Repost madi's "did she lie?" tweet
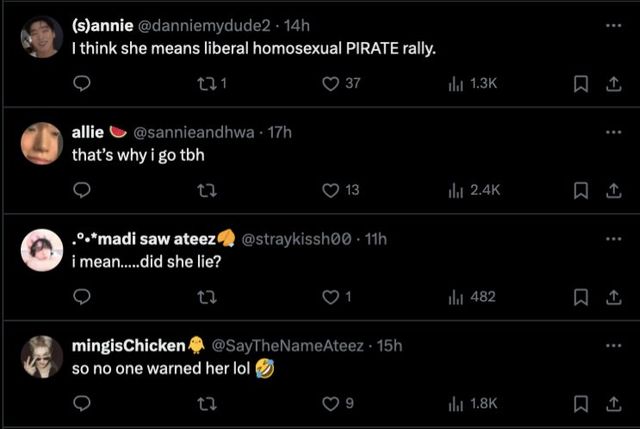The width and height of the screenshot is (640, 429). [207, 296]
